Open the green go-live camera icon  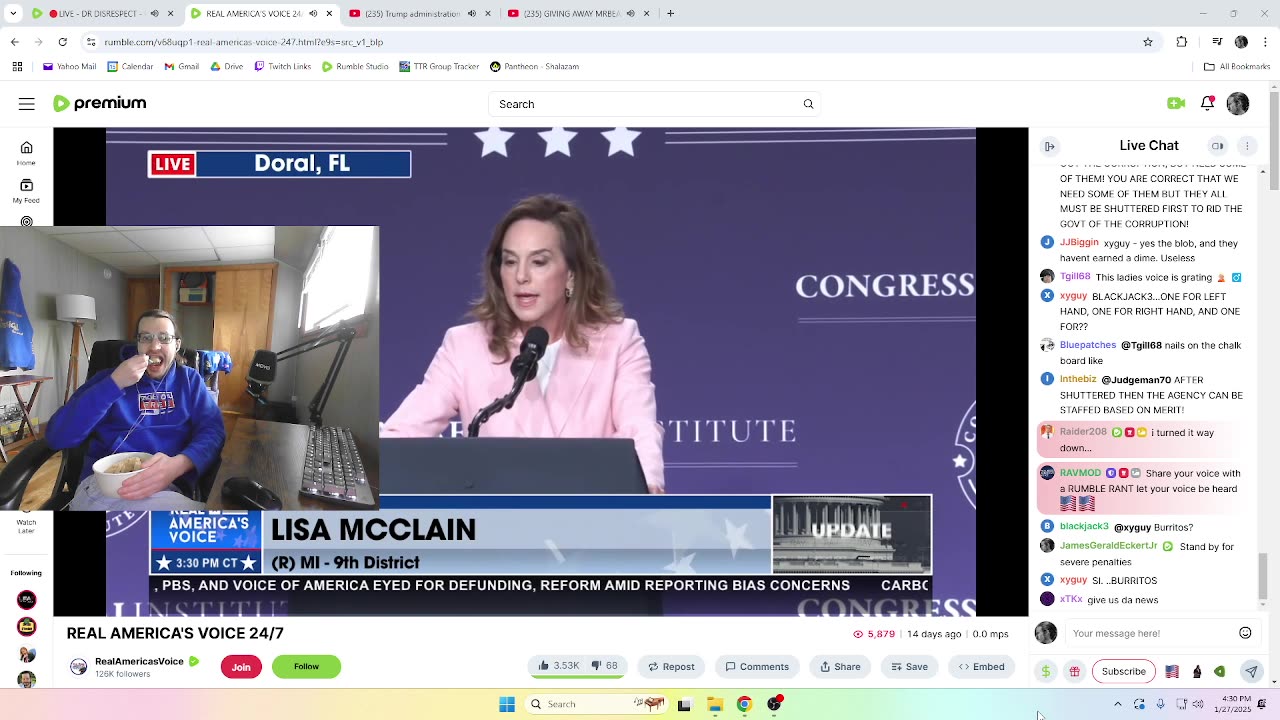(x=1176, y=103)
